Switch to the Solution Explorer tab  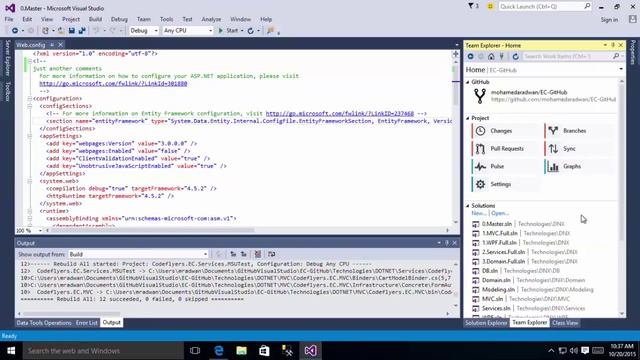(486, 323)
